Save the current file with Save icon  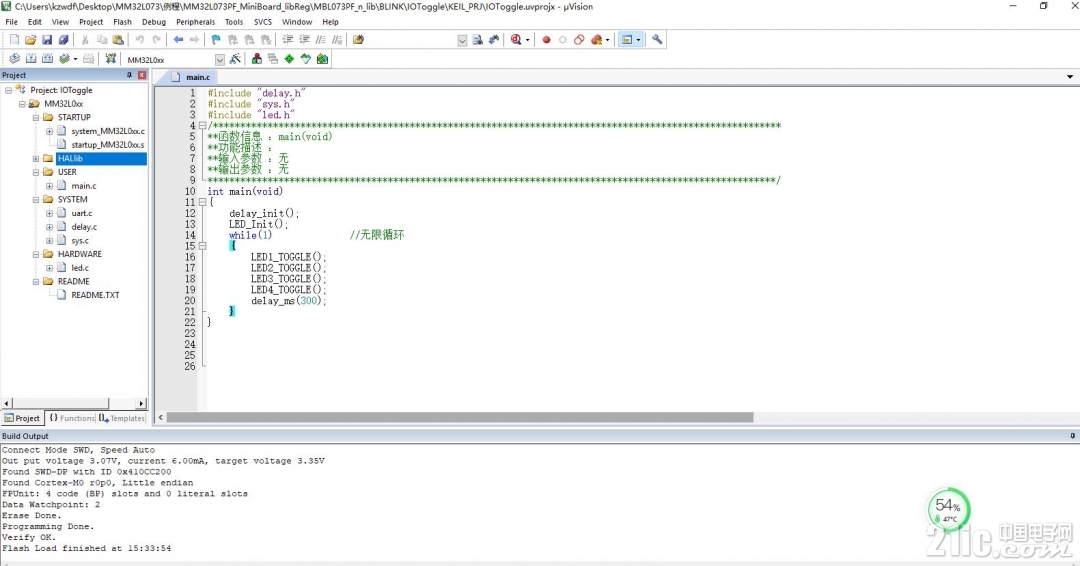[x=47, y=40]
